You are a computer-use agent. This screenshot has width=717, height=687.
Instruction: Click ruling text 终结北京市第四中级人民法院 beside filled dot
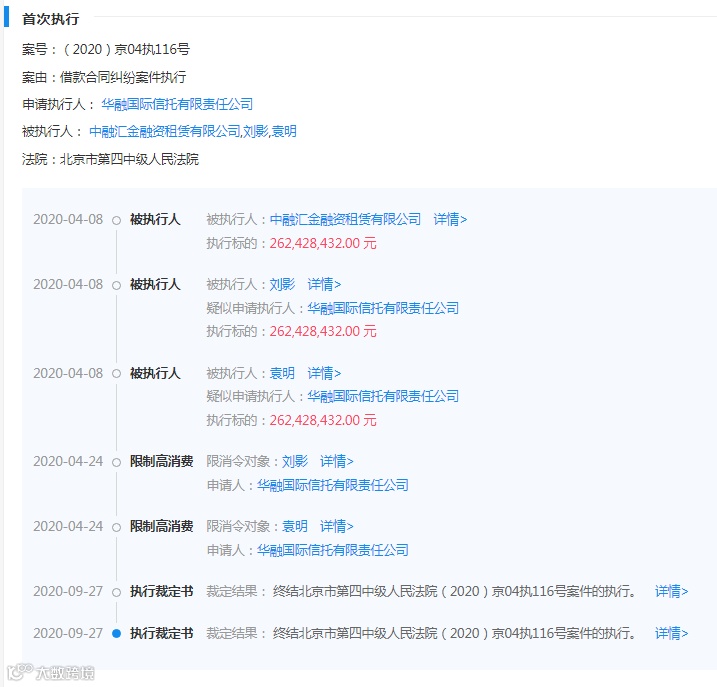(x=454, y=633)
